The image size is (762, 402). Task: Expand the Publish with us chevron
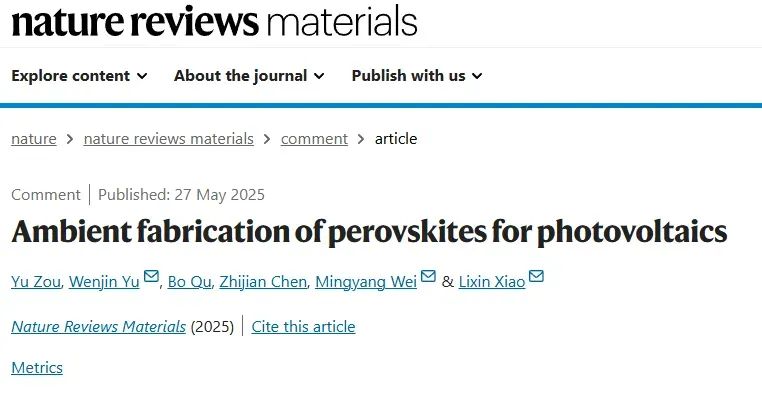click(477, 76)
